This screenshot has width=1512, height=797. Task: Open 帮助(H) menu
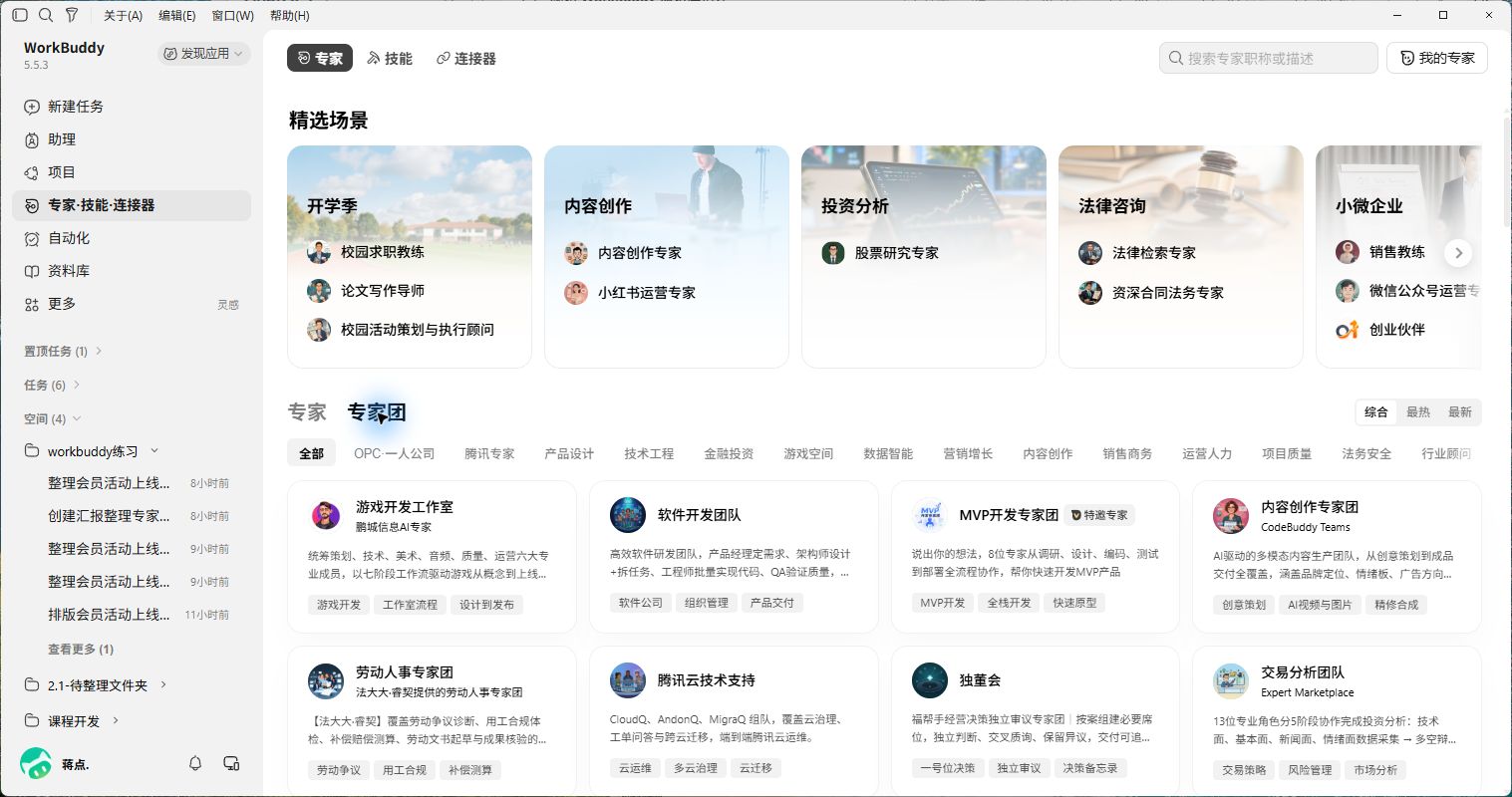[290, 15]
